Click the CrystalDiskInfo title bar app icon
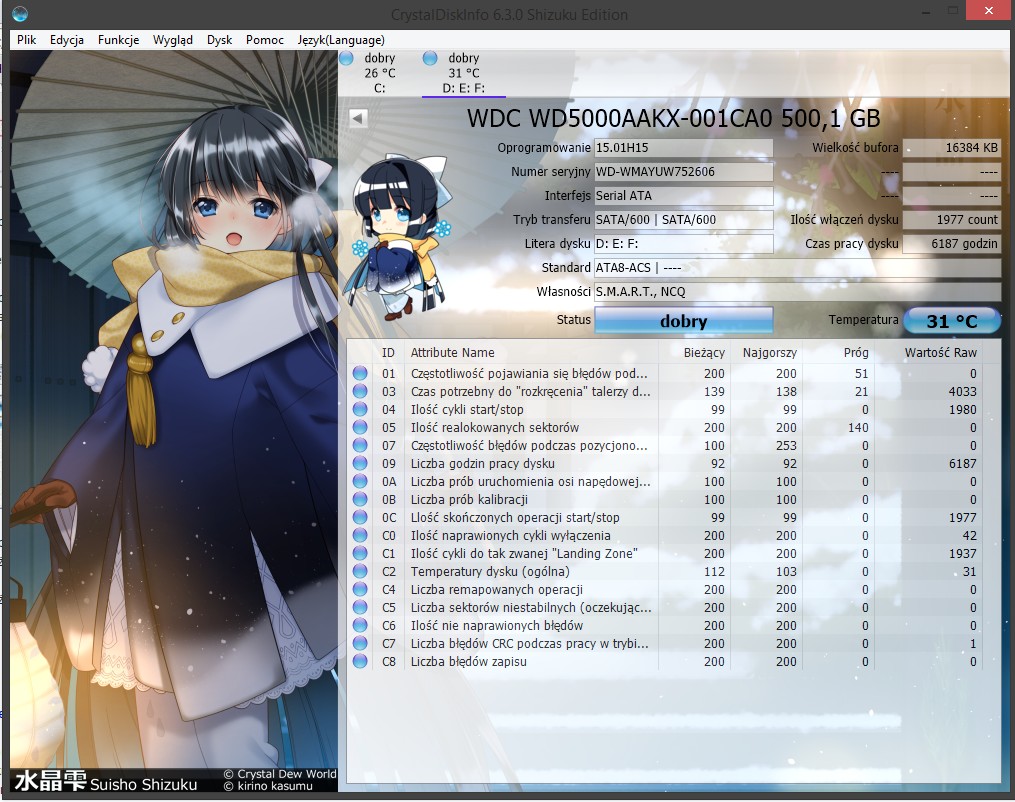The width and height of the screenshot is (1015, 802). 20,14
